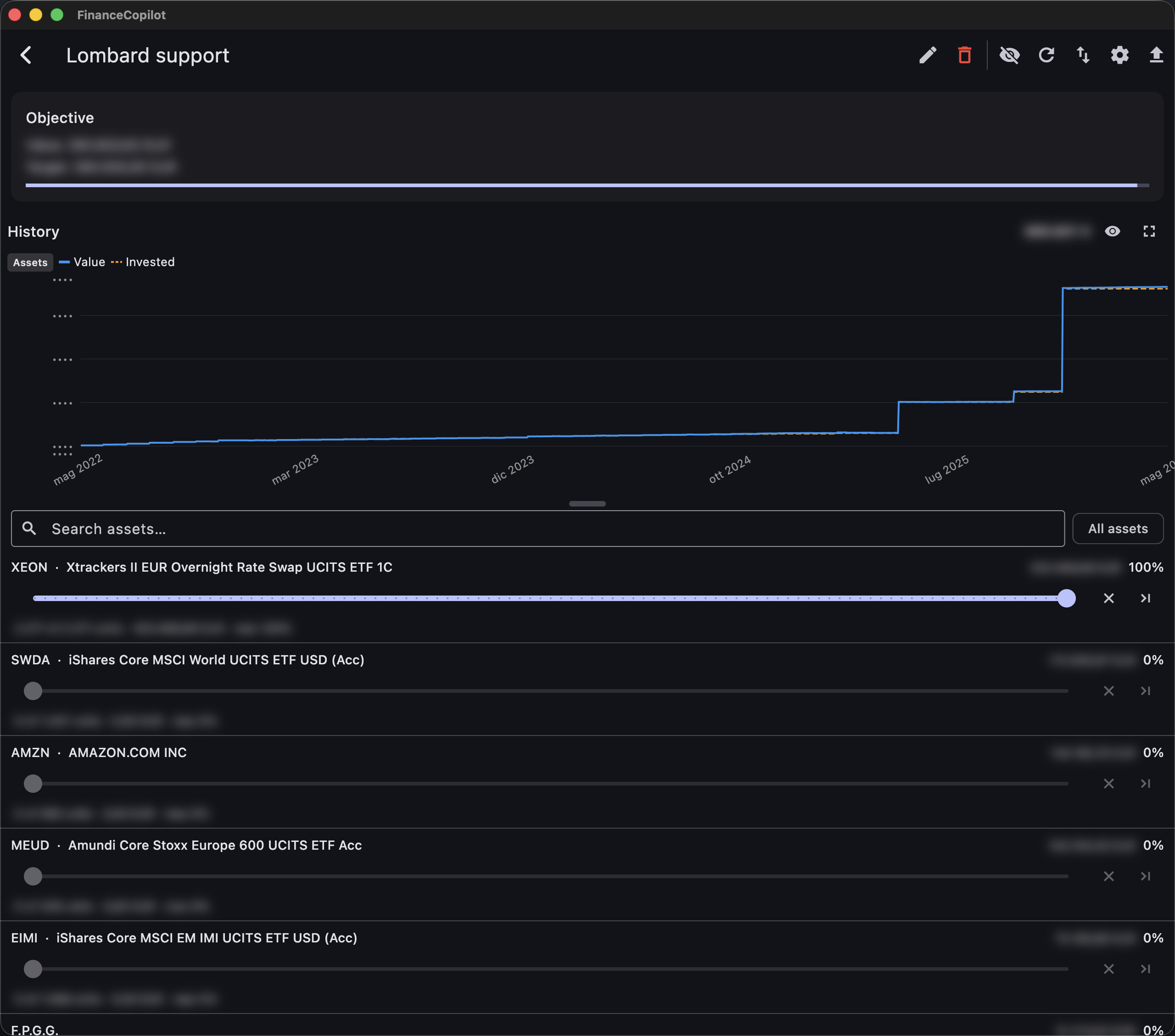
Task: Toggle History chart visibility eye icon
Action: (1112, 231)
